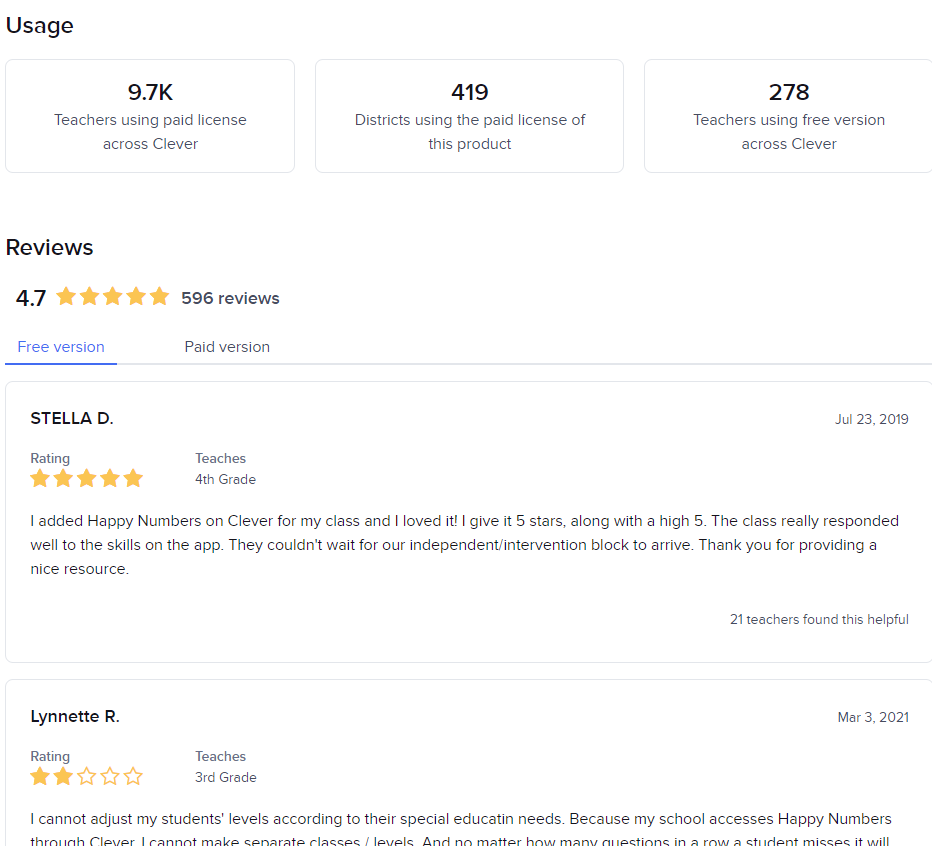
Task: Click "21 teachers found this helpful" text
Action: click(x=819, y=620)
